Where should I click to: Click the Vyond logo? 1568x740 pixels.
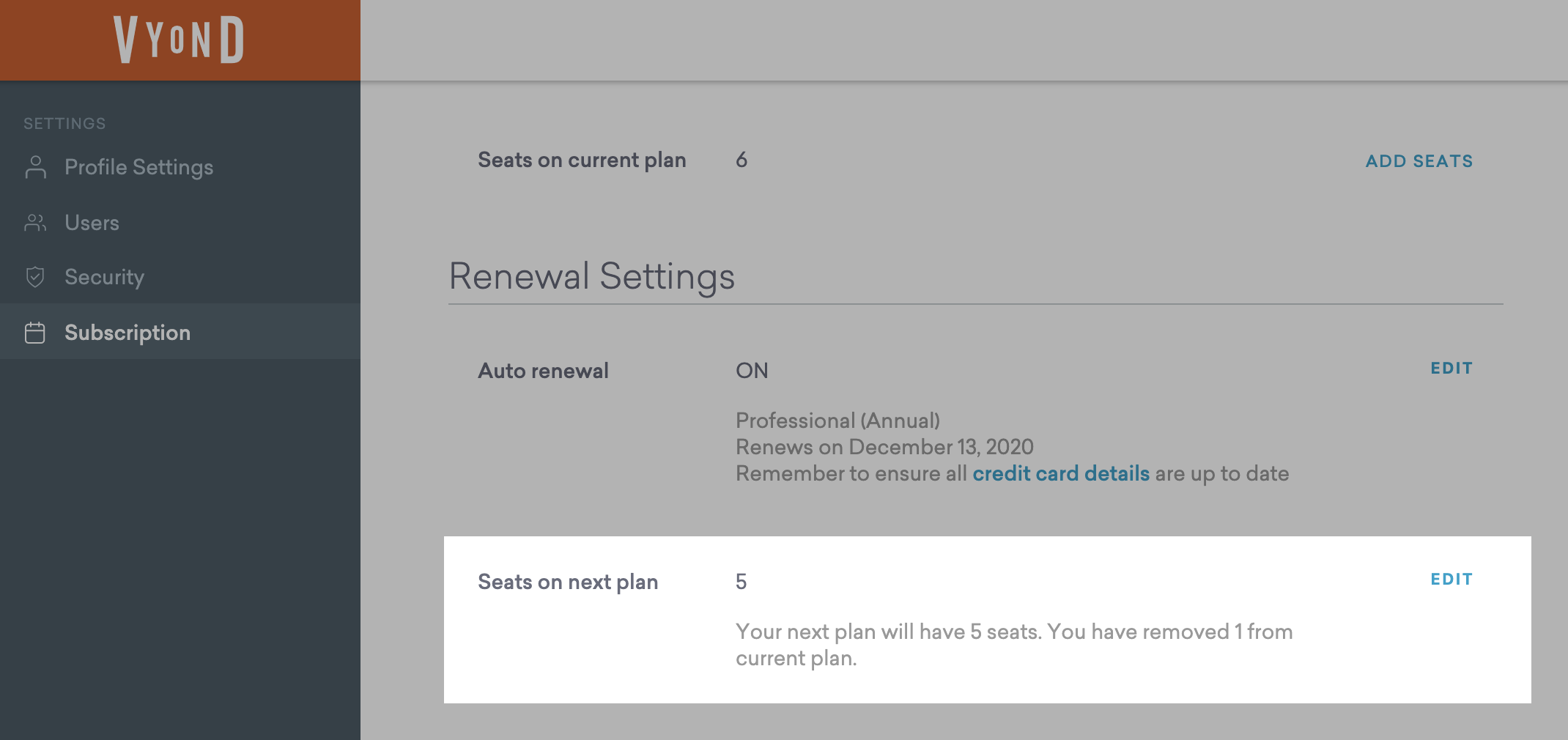(179, 40)
